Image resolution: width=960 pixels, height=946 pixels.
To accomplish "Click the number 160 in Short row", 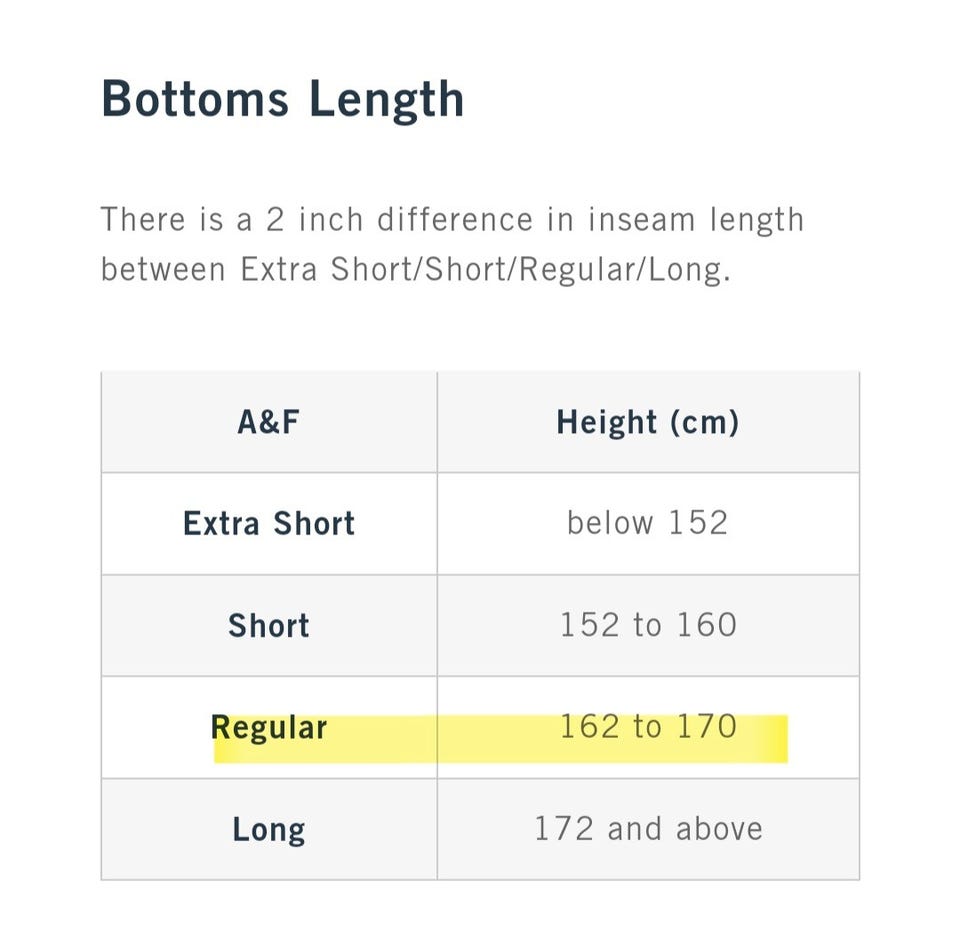I will click(x=707, y=625).
